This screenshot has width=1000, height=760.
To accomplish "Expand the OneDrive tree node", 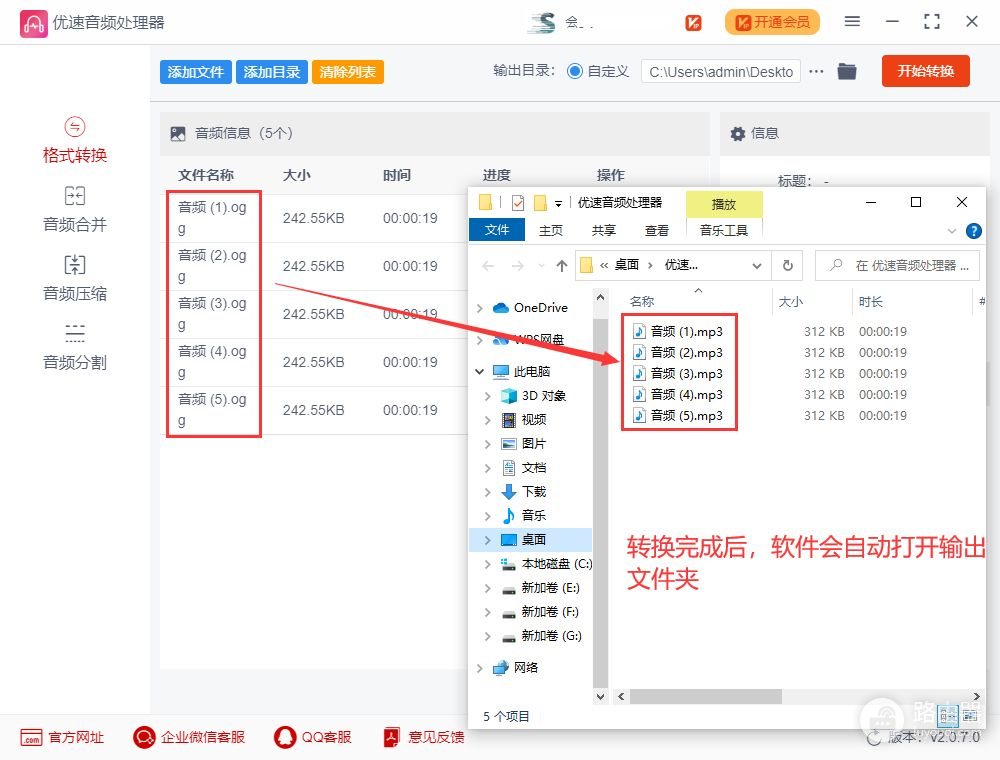I will pyautogui.click(x=483, y=308).
